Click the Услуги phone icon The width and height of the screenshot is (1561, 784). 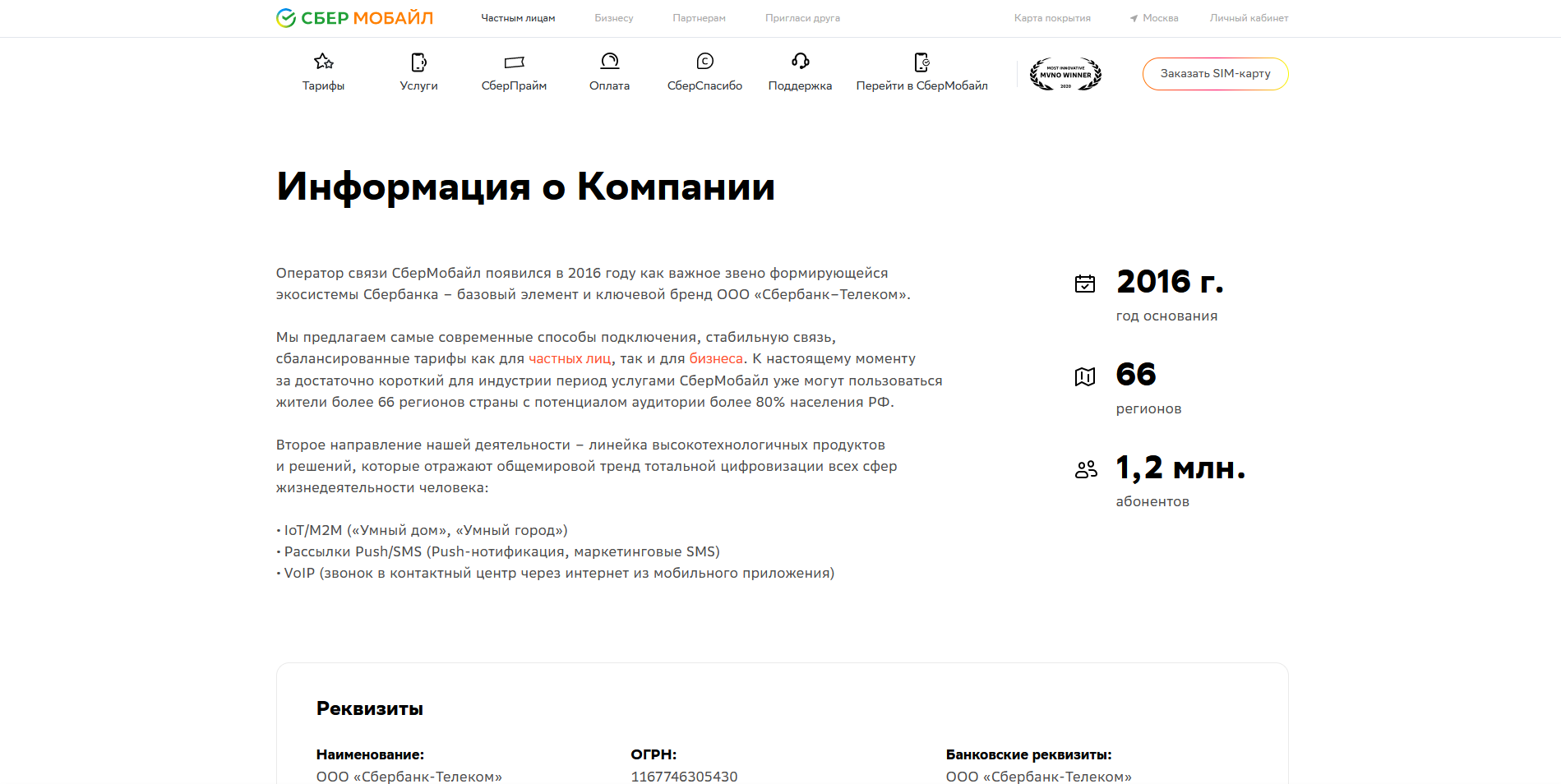click(418, 62)
